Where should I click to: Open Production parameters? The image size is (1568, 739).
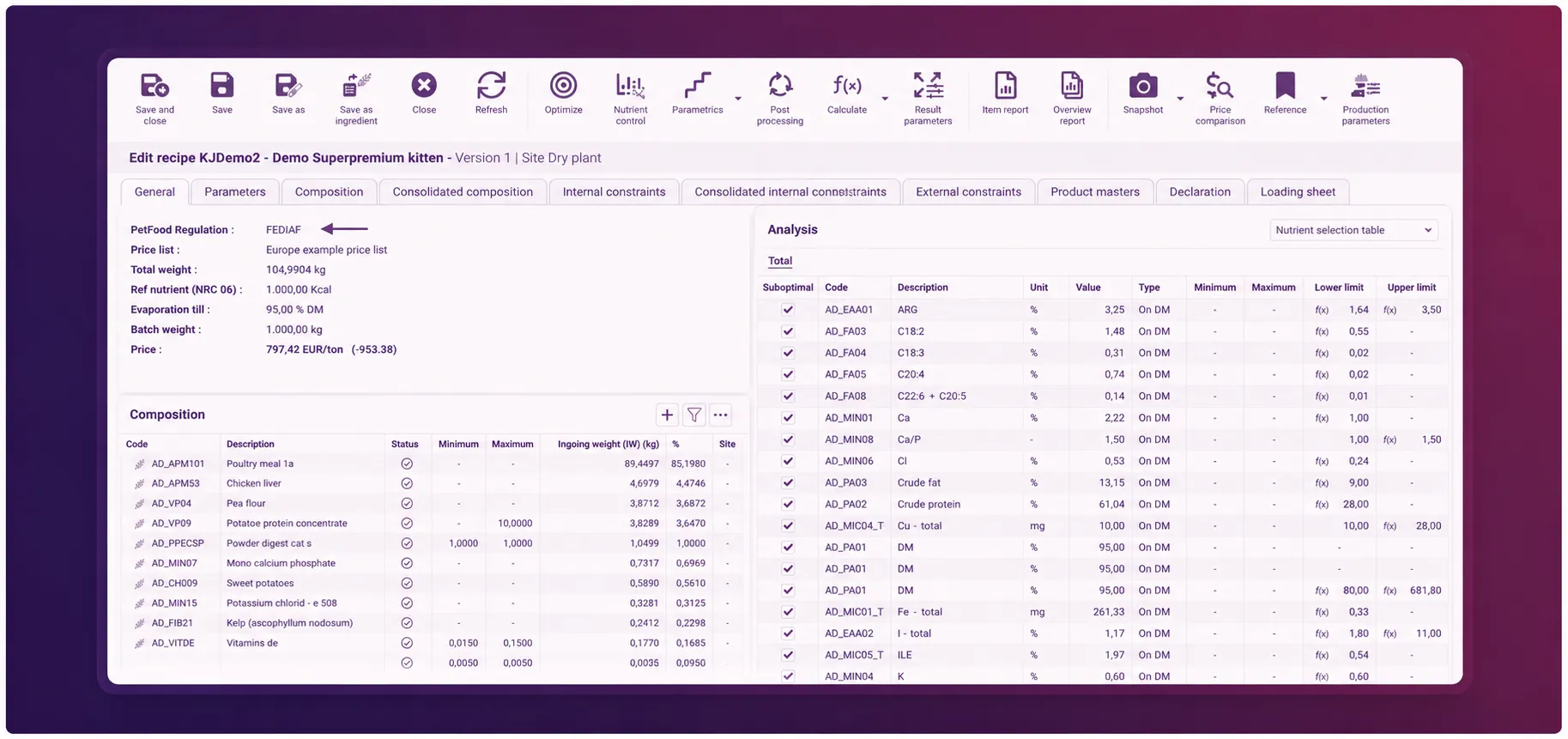click(x=1365, y=86)
